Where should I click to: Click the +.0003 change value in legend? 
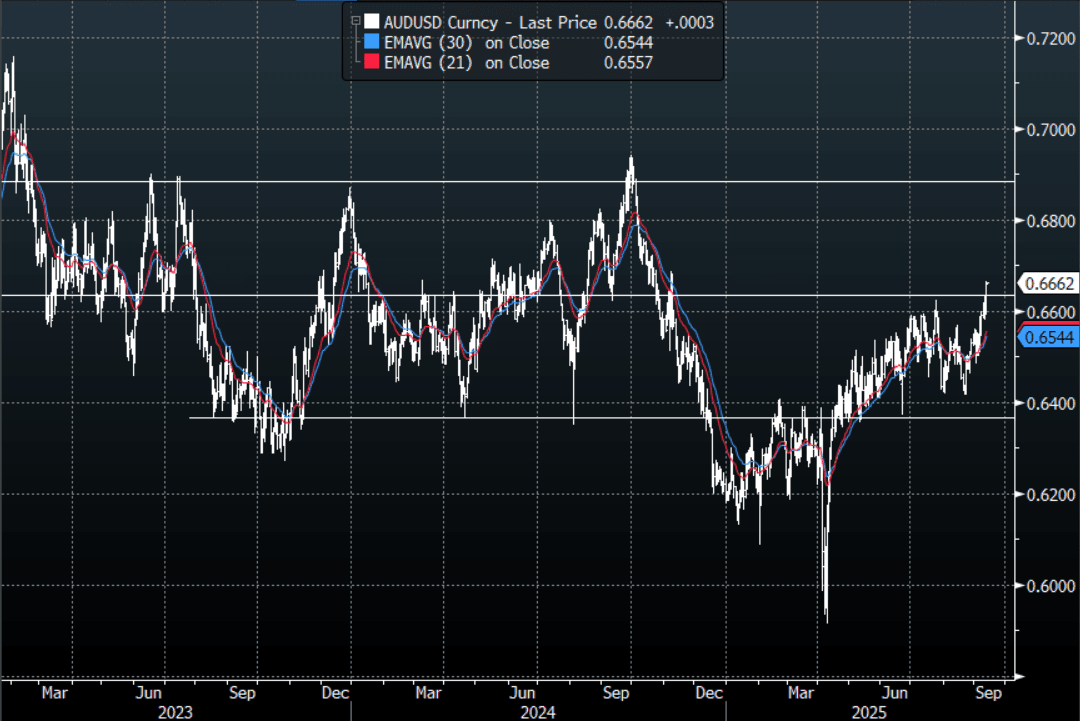691,22
